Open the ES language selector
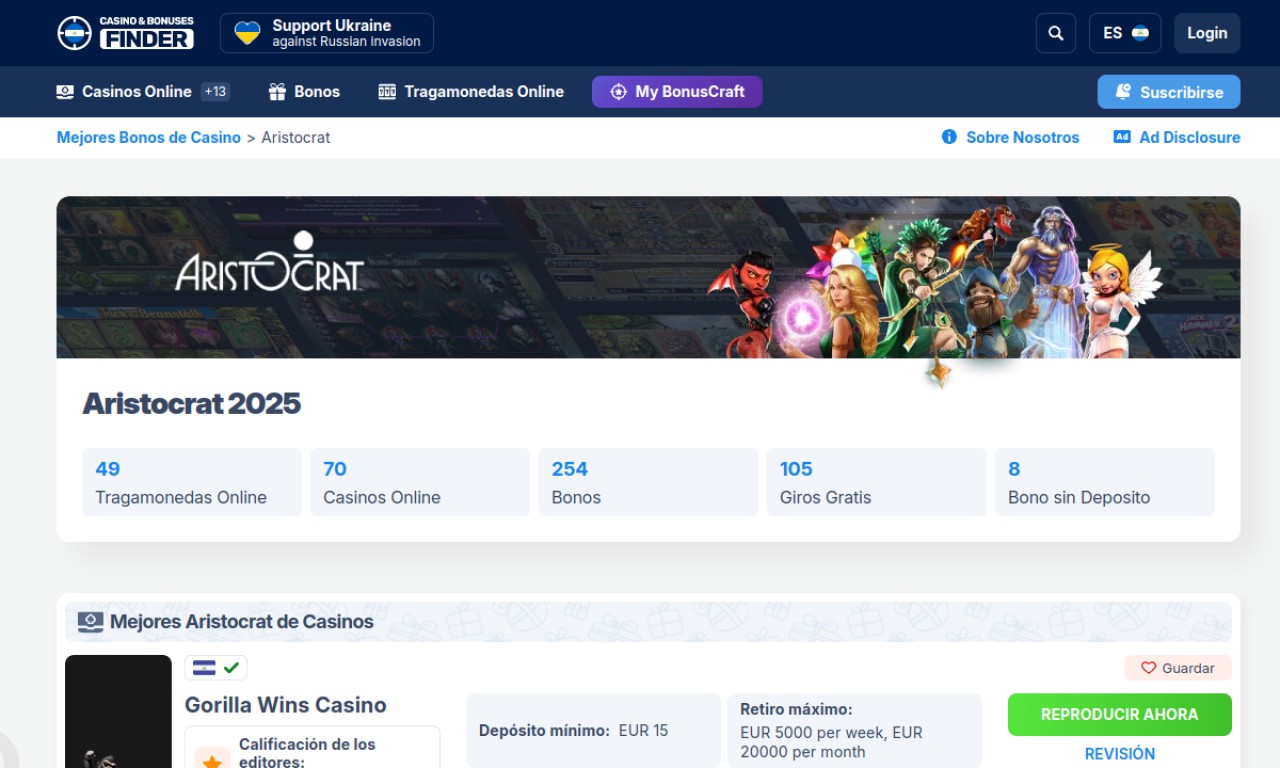This screenshot has width=1280, height=768. [x=1125, y=33]
